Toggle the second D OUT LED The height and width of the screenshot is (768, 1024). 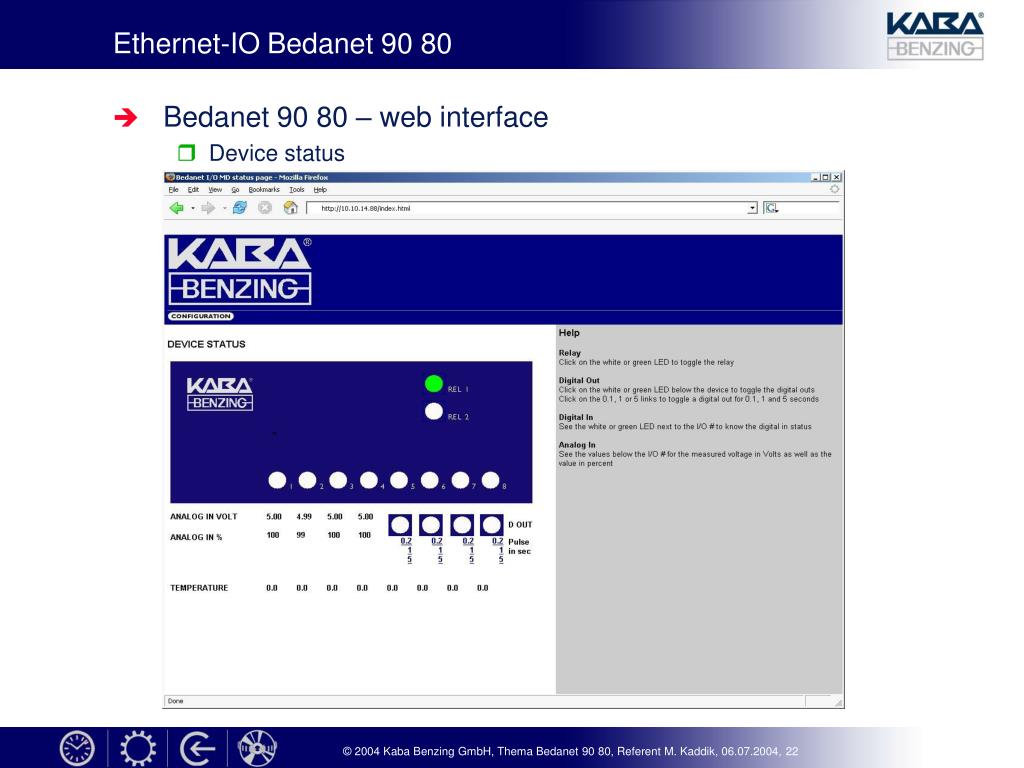pos(430,524)
